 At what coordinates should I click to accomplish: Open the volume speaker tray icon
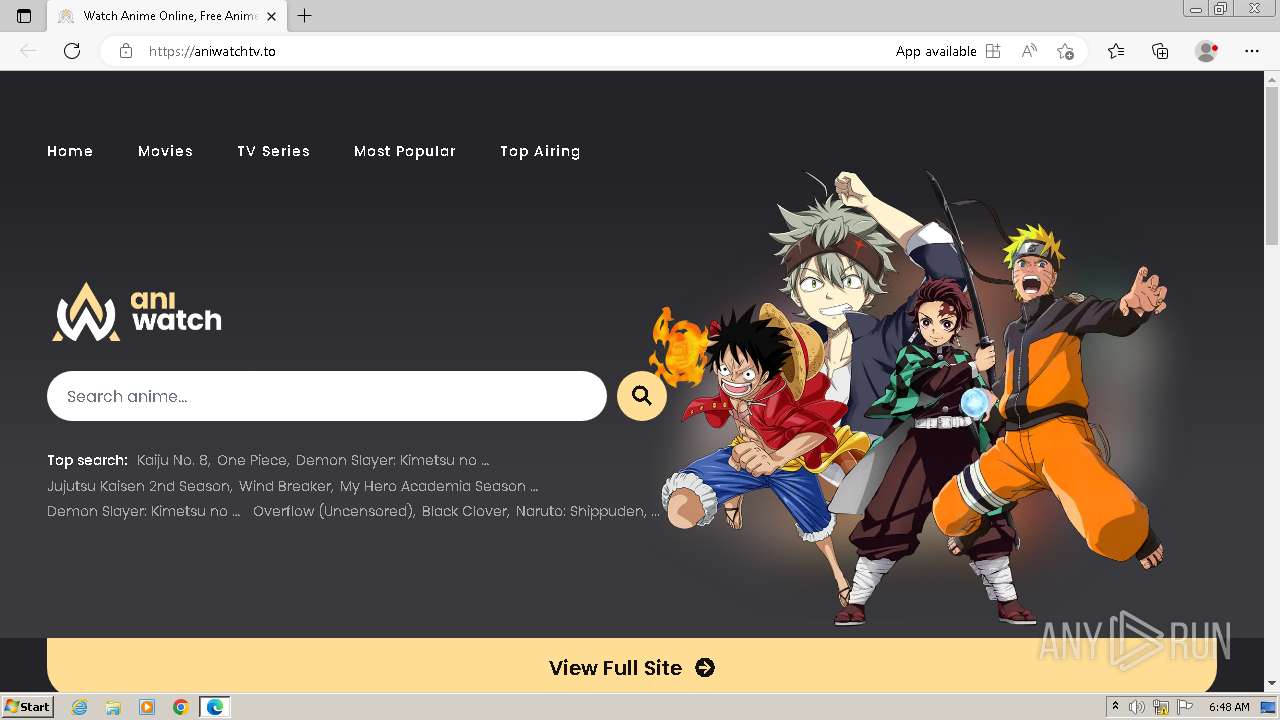pos(1138,707)
